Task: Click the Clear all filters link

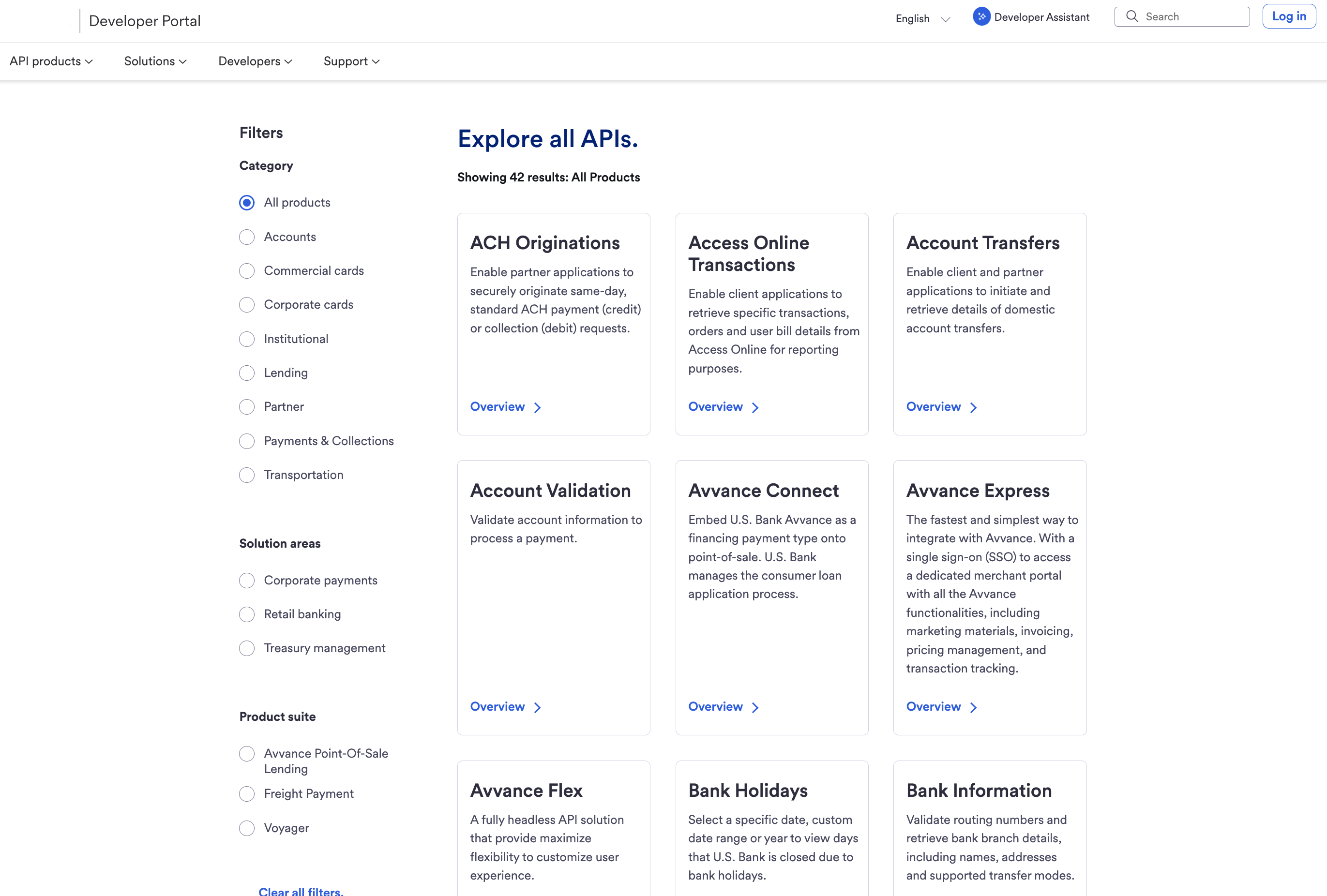Action: pyautogui.click(x=301, y=891)
